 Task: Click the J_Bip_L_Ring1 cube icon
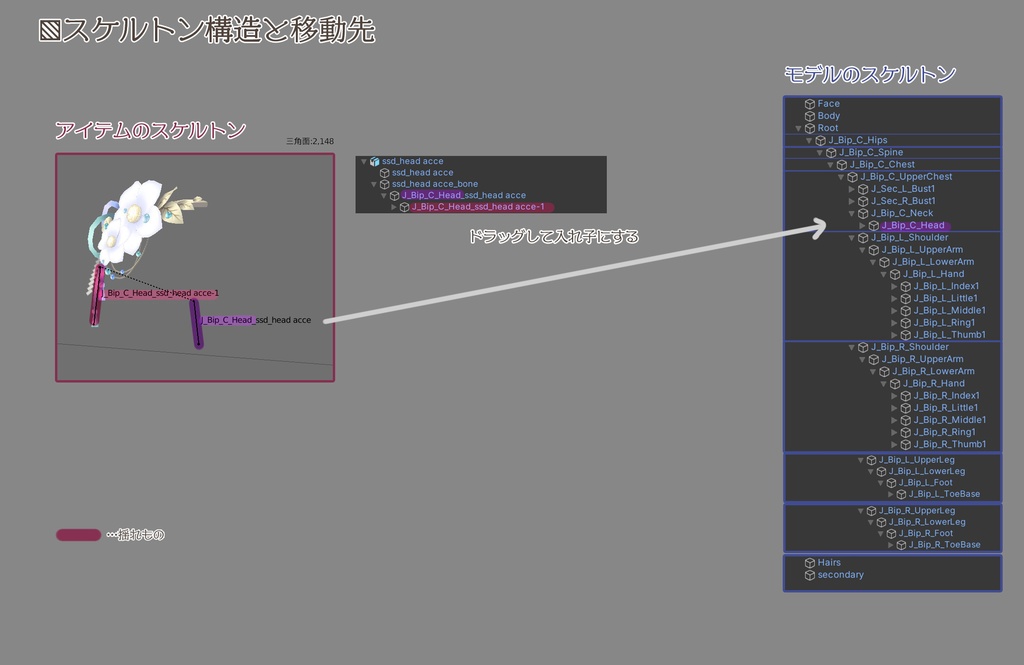tap(906, 323)
